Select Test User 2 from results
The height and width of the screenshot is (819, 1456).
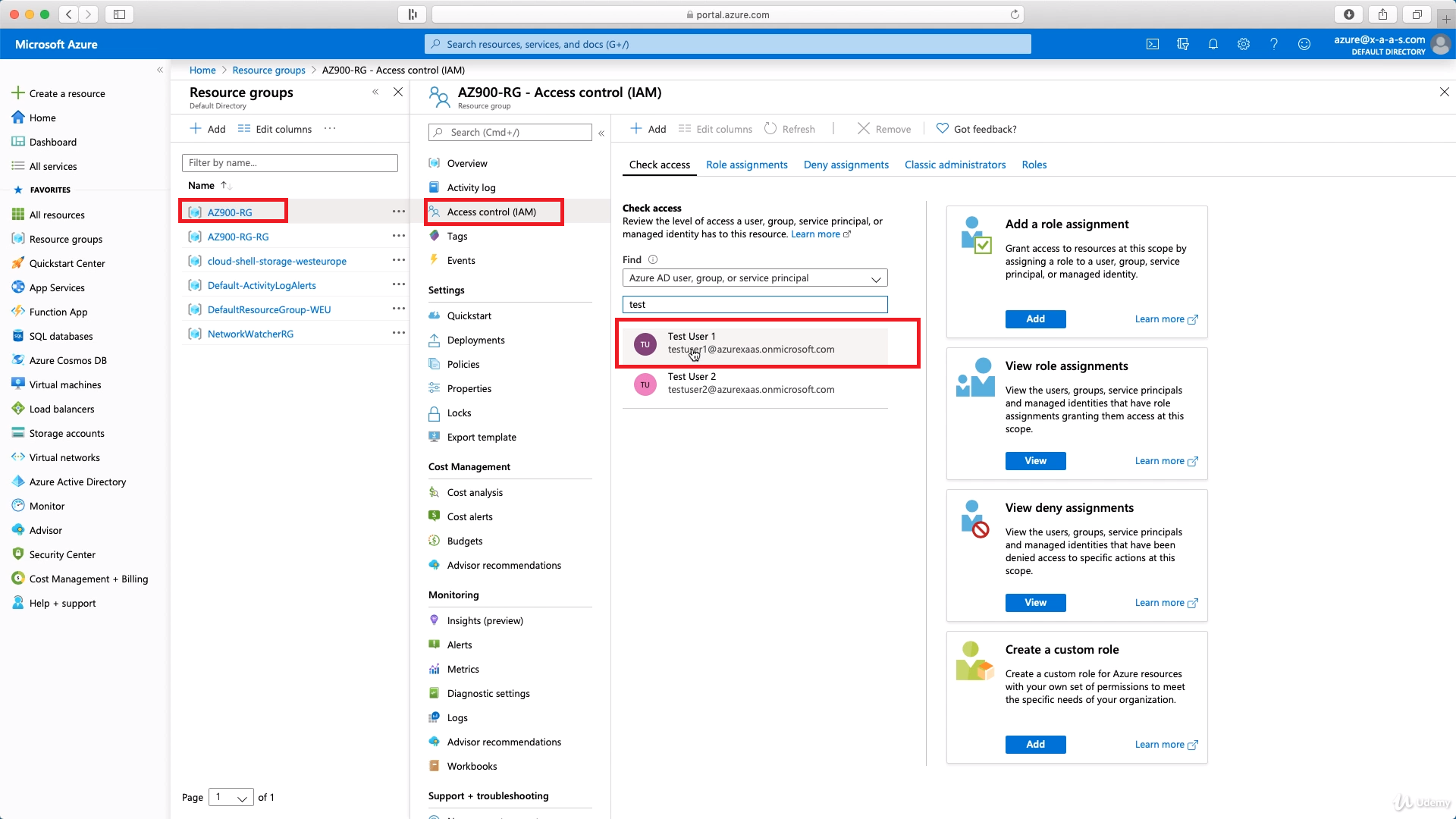click(x=755, y=383)
